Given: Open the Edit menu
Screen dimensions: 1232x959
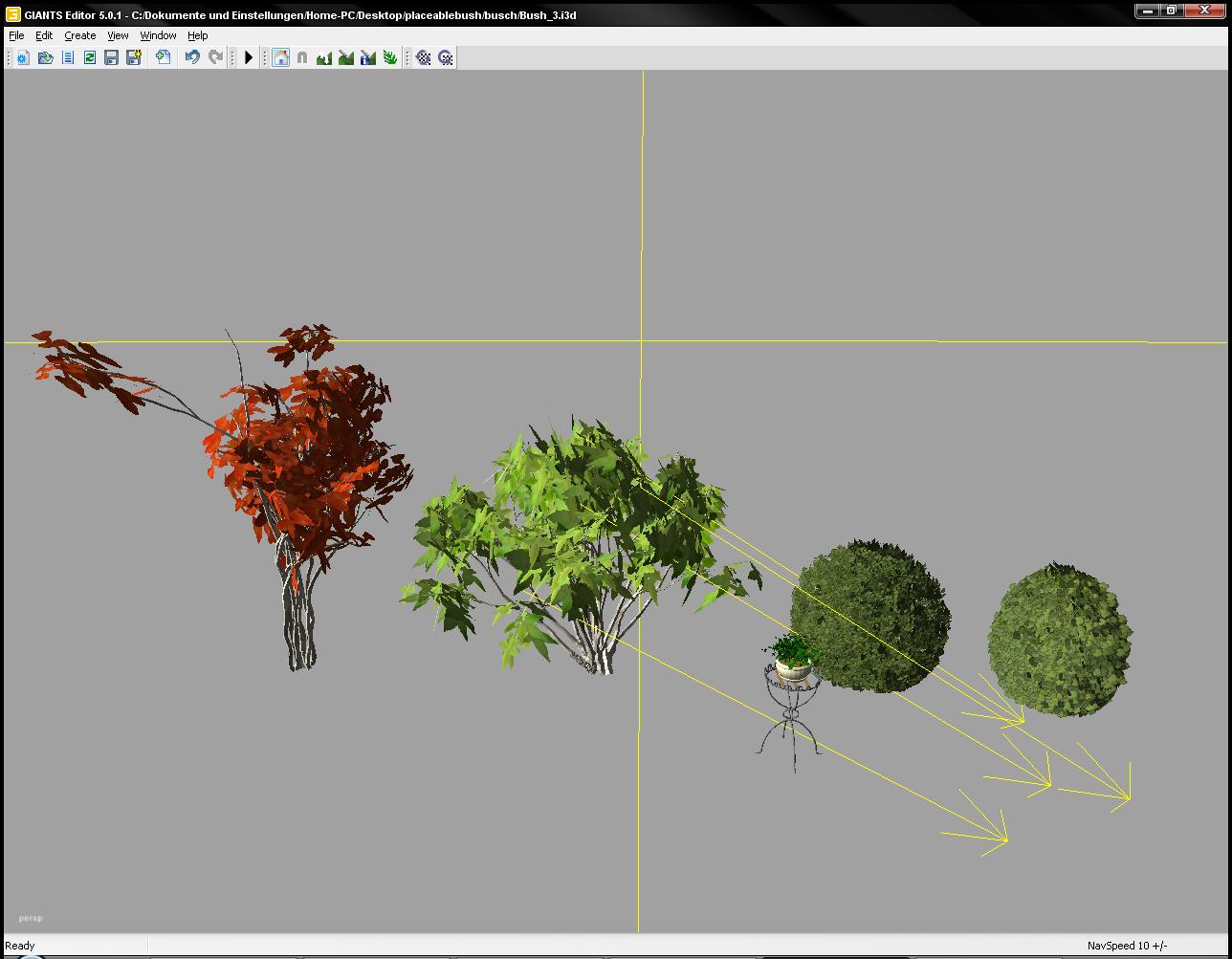Looking at the screenshot, I should click(44, 35).
